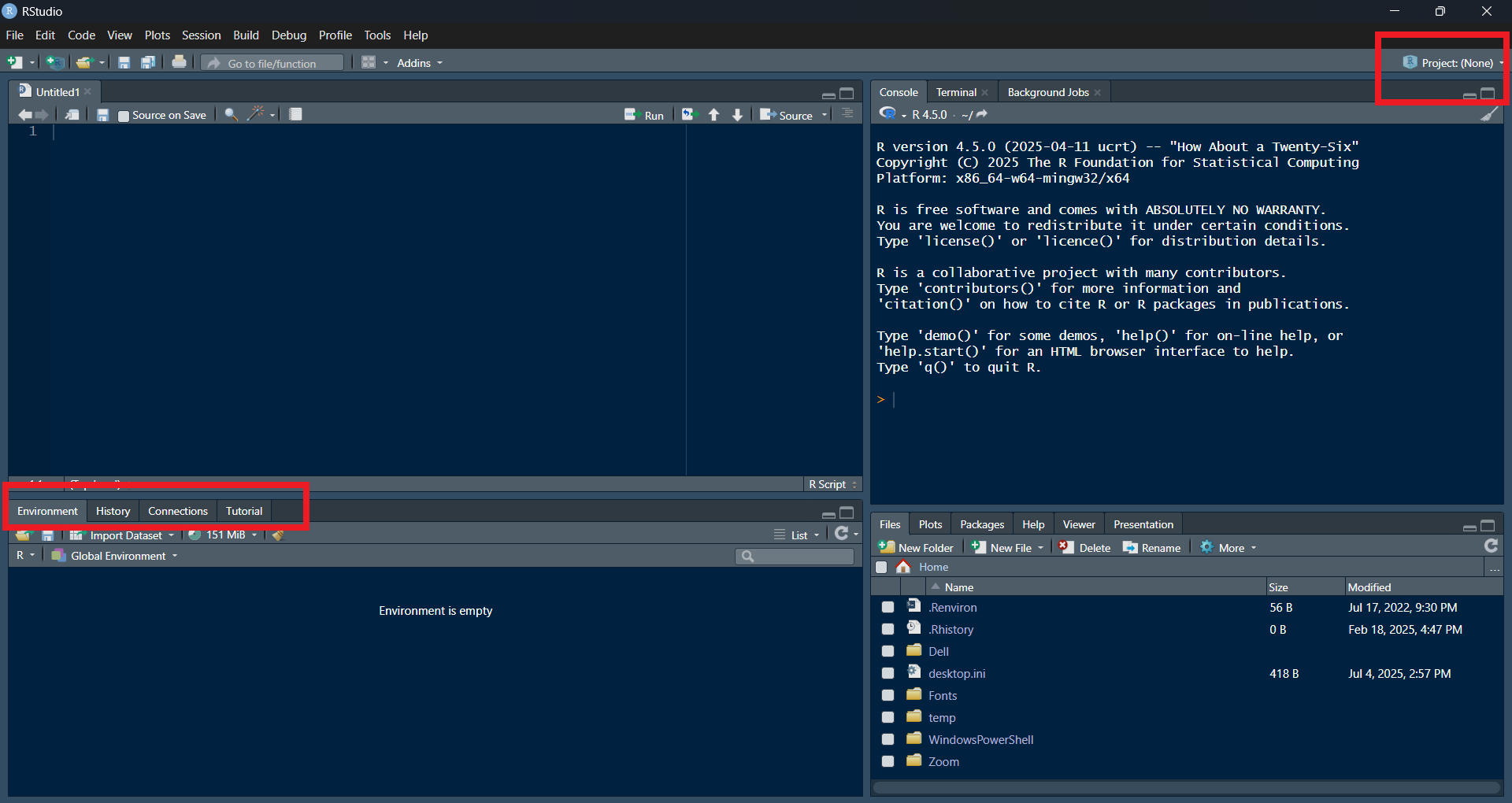Show document outline icon in editor
This screenshot has height=803, width=1512.
pos(847,114)
